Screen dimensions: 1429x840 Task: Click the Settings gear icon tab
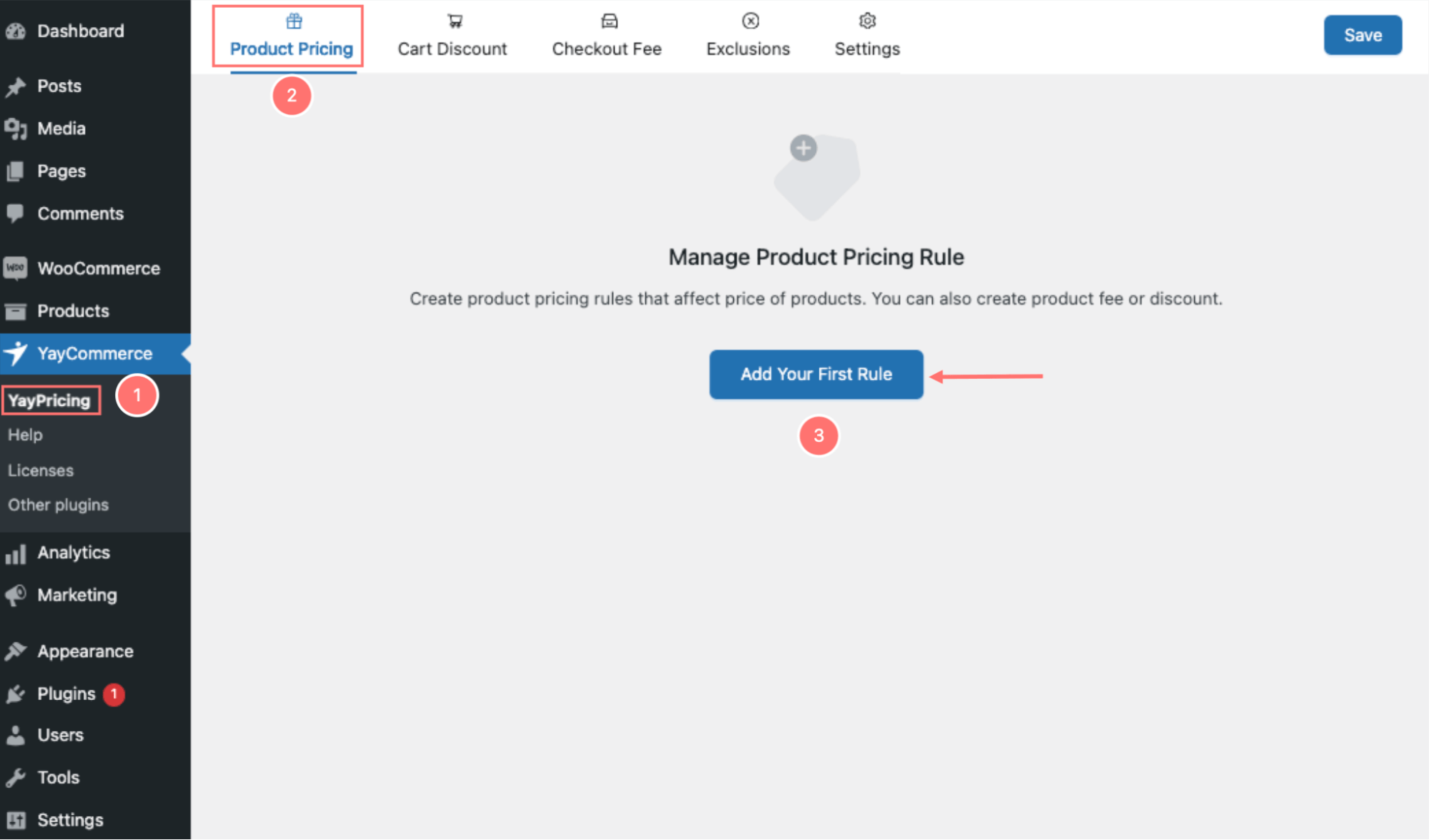(x=867, y=21)
